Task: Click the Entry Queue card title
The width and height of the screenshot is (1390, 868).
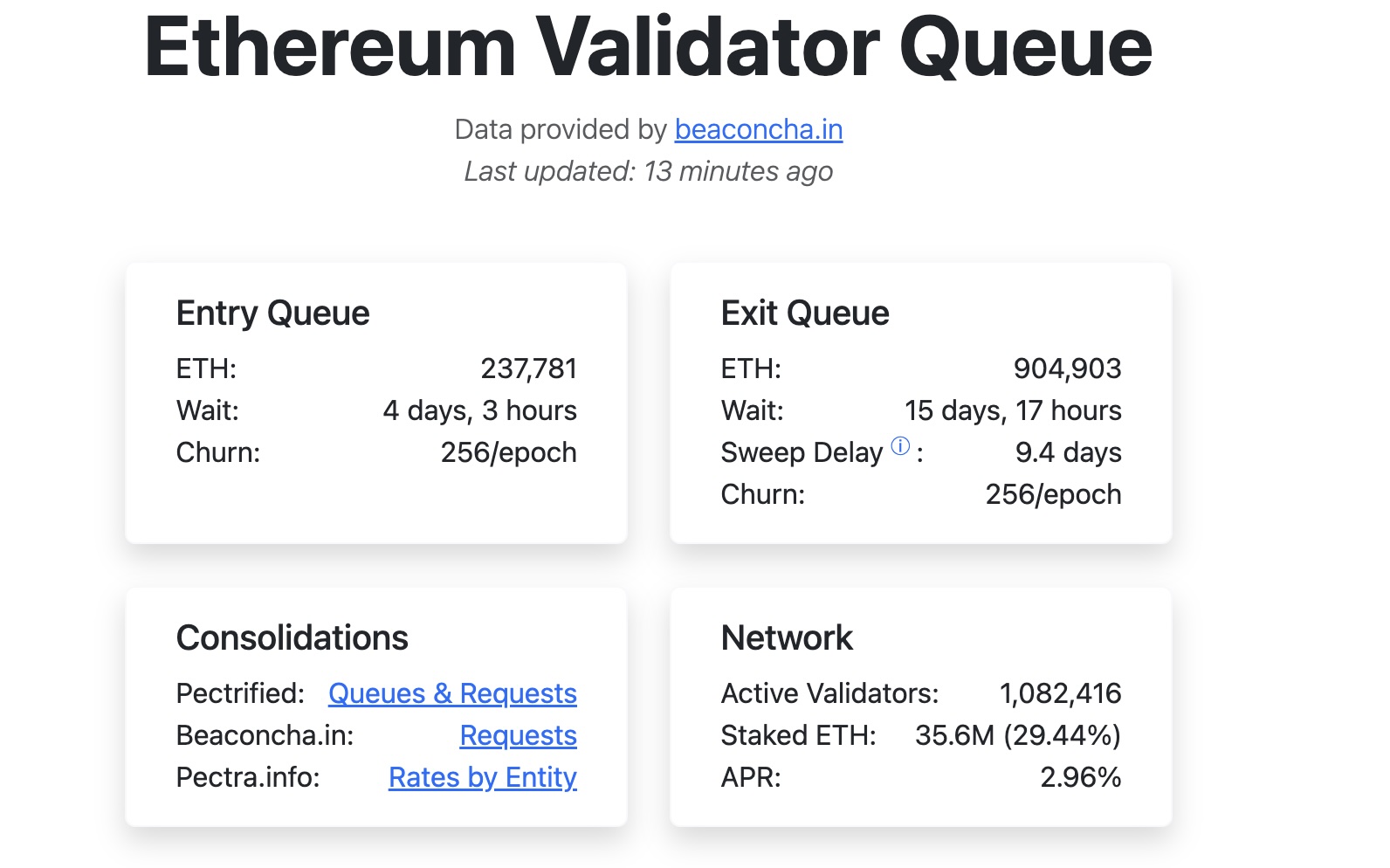Action: point(273,313)
